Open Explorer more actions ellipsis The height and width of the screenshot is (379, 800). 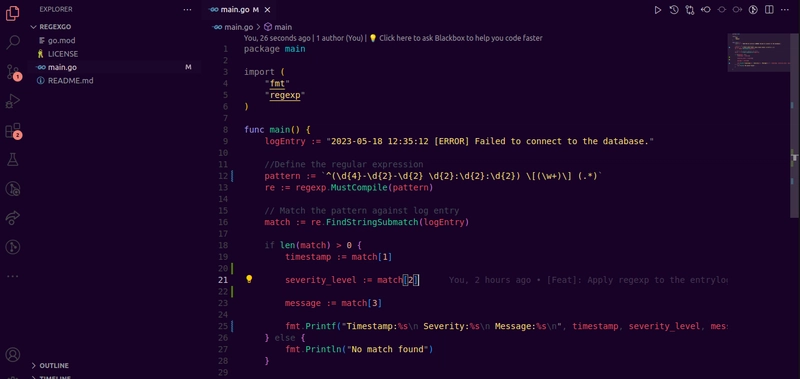(187, 9)
